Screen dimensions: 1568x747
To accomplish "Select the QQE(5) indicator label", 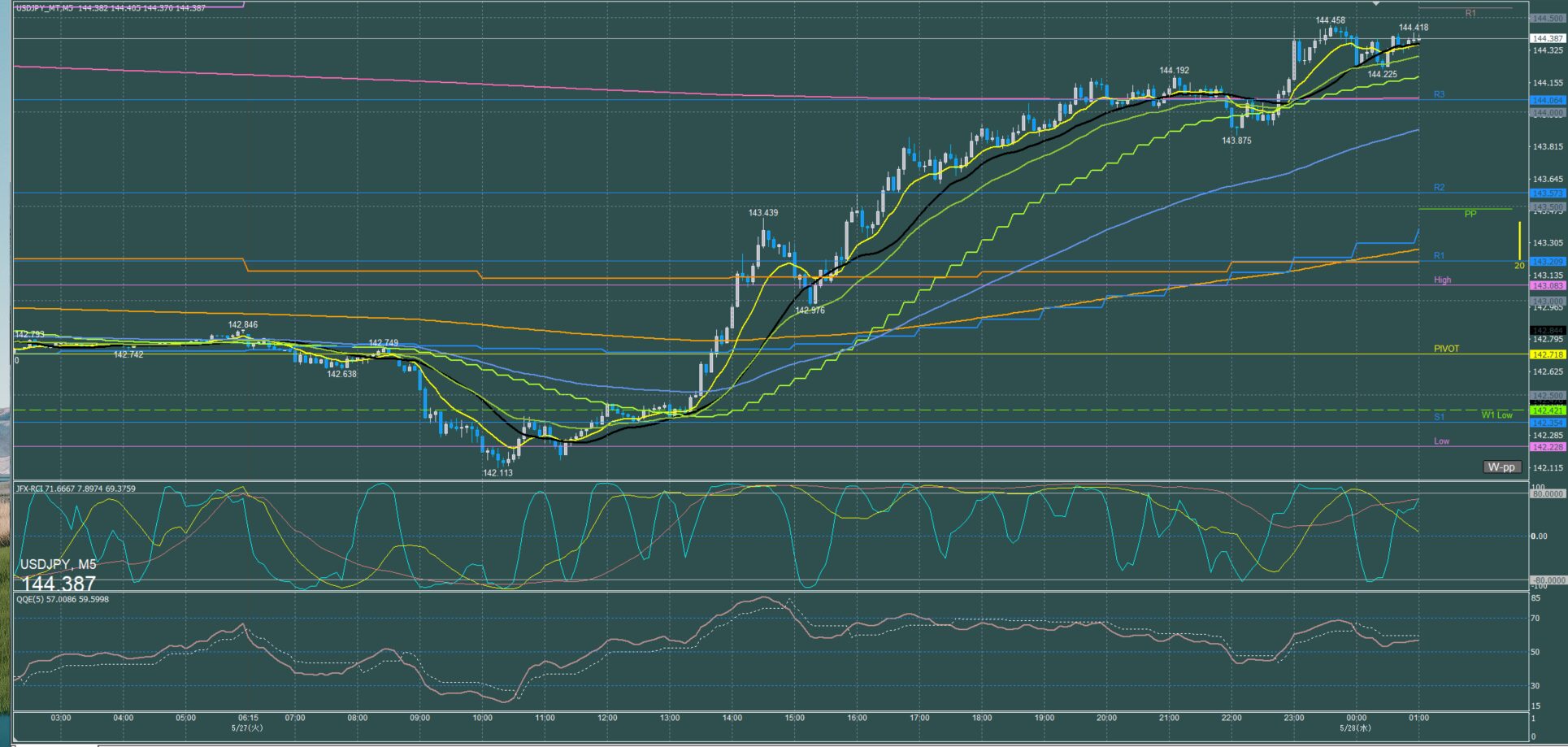I will click(x=63, y=599).
